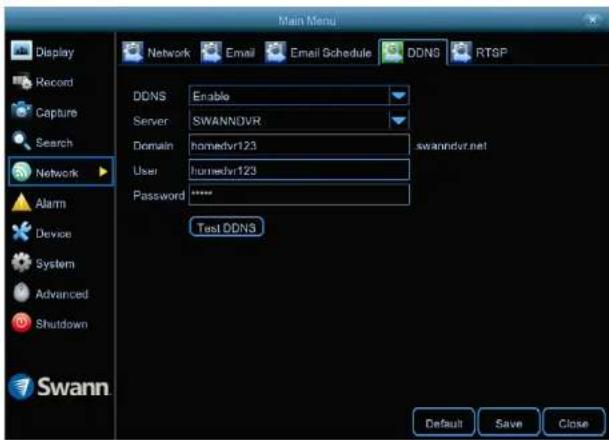
Task: Open Search magnifier icon
Action: [x=21, y=141]
